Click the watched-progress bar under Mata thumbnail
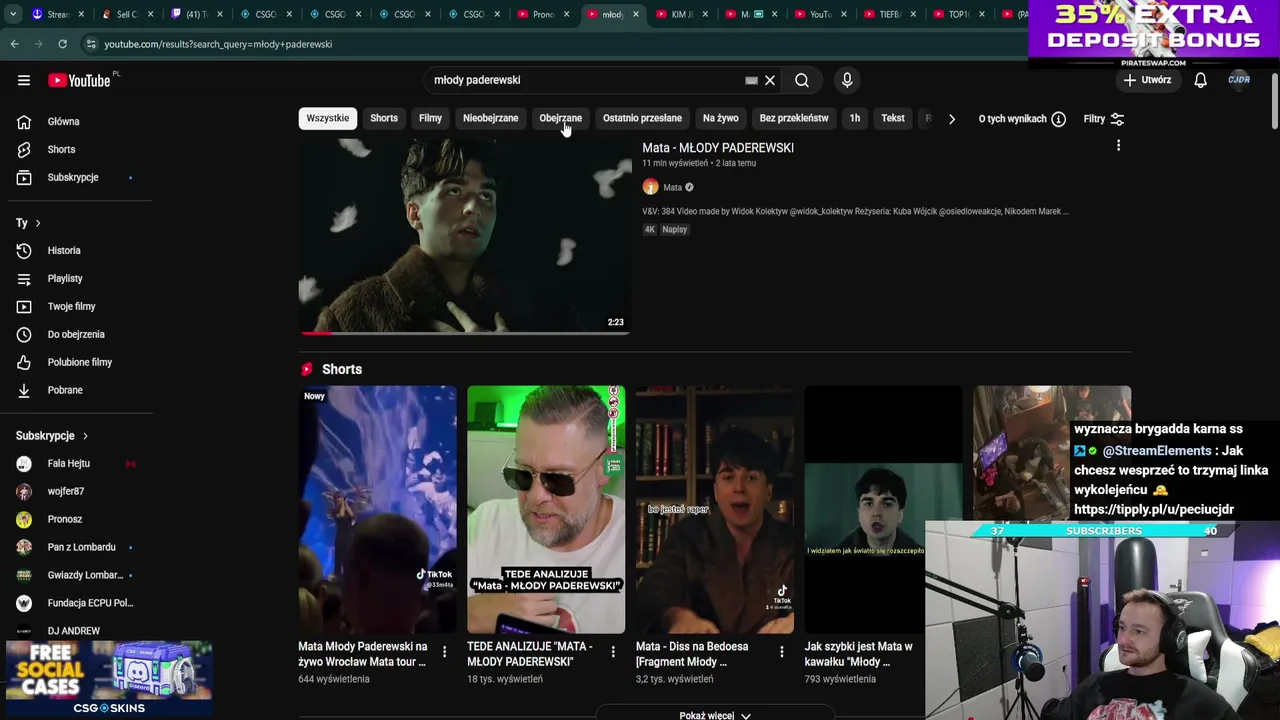This screenshot has width=1280, height=720. pyautogui.click(x=465, y=332)
